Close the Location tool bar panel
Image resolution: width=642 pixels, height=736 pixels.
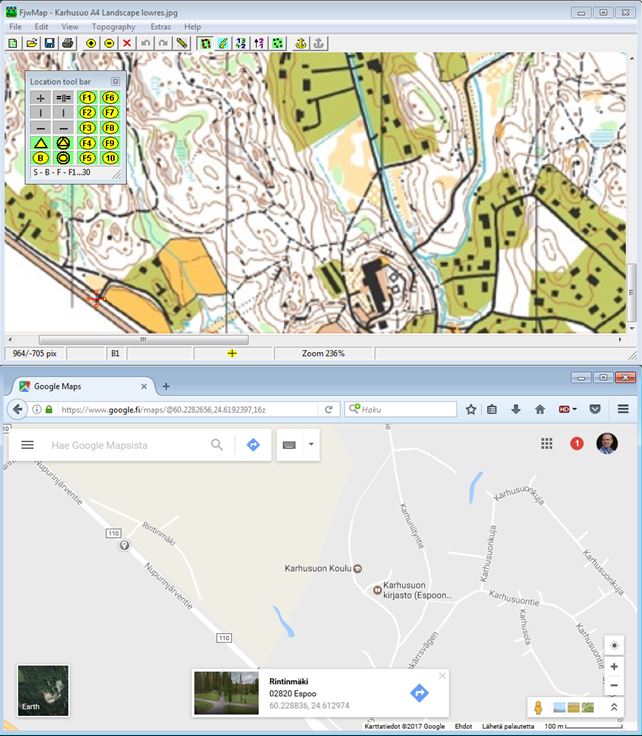[115, 82]
